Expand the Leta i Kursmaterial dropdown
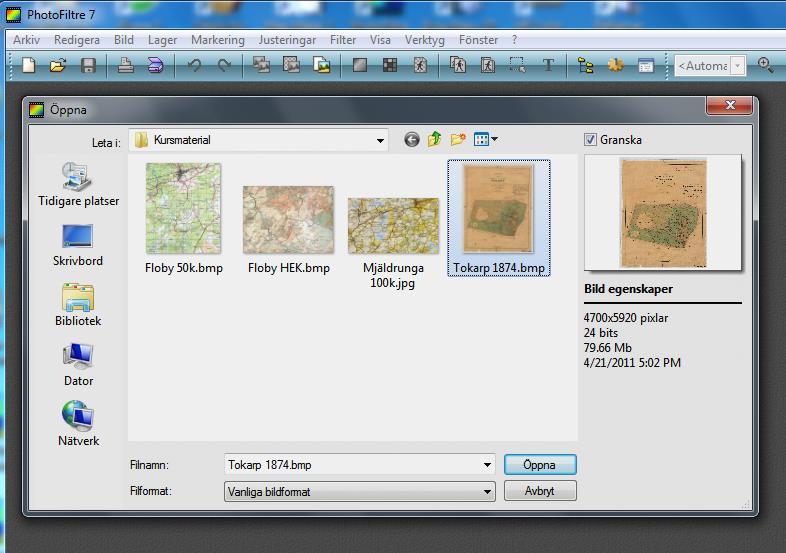786x553 pixels. coord(380,140)
